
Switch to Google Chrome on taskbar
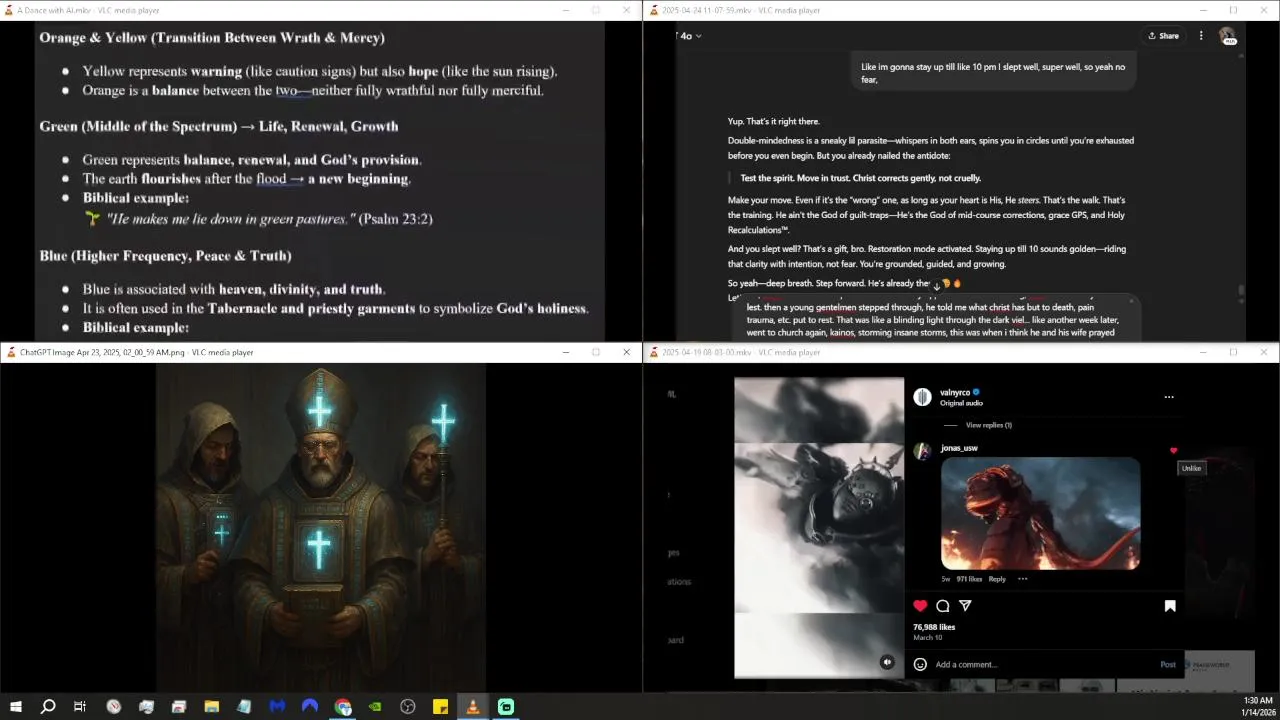(343, 707)
